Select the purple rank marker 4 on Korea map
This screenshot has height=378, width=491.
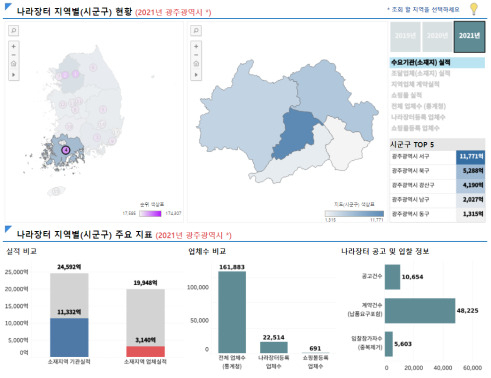click(x=66, y=150)
